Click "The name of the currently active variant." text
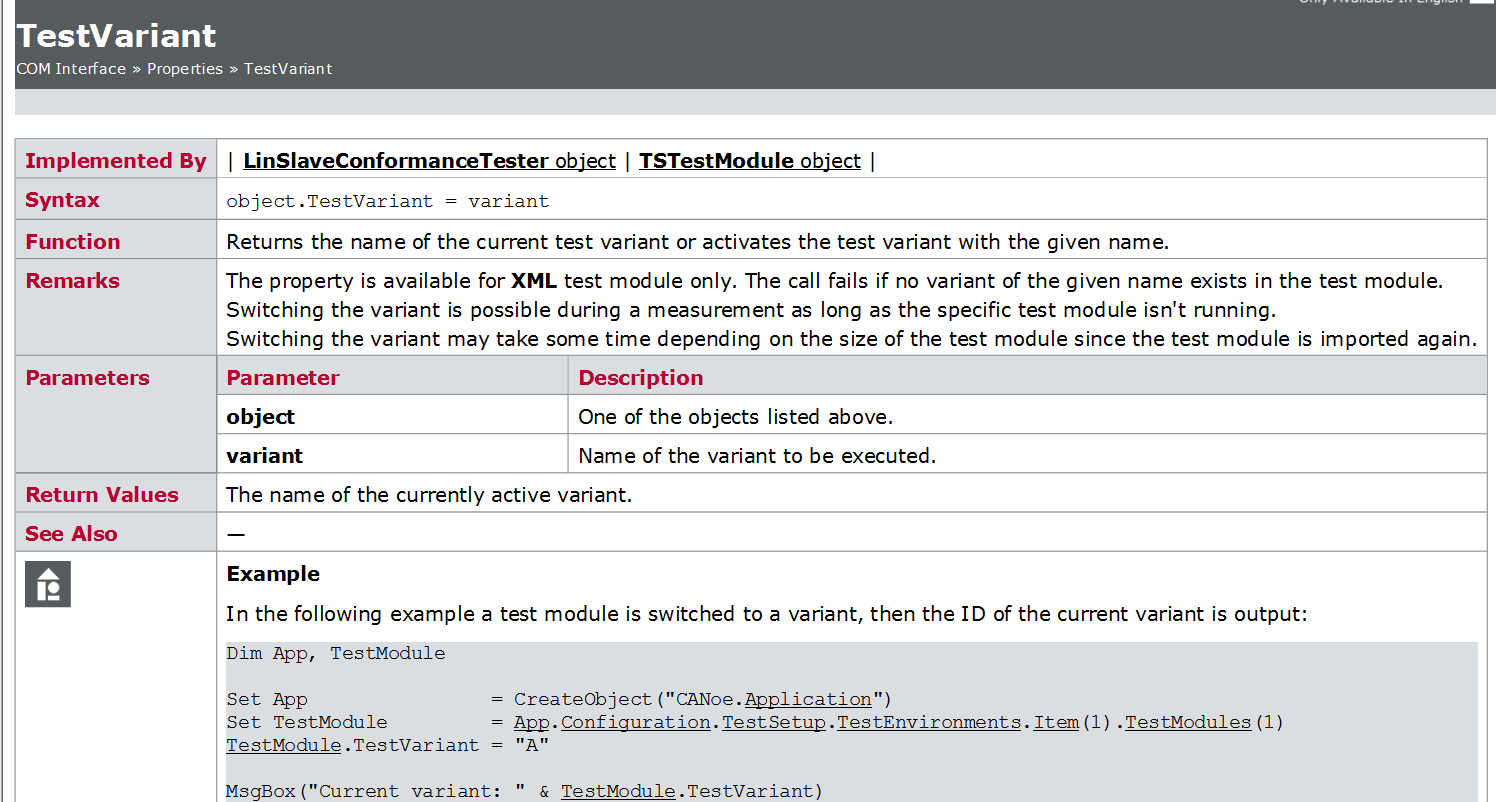The width and height of the screenshot is (1496, 802). 429,494
